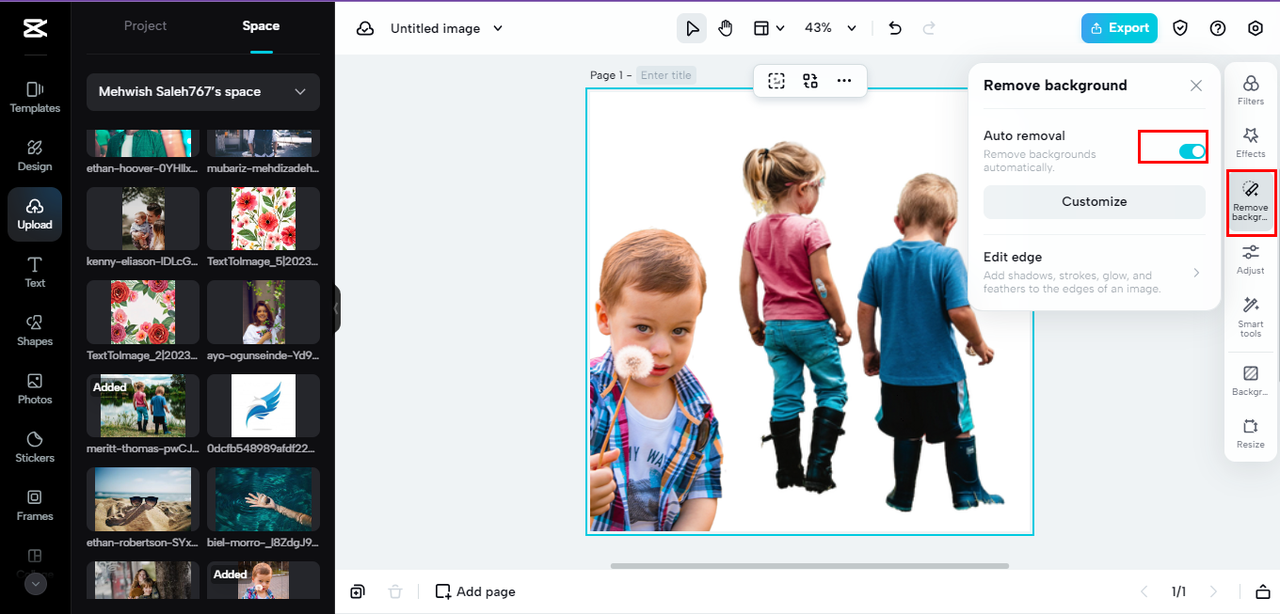This screenshot has height=614, width=1280.
Task: Open the Templates panel
Action: click(x=35, y=97)
